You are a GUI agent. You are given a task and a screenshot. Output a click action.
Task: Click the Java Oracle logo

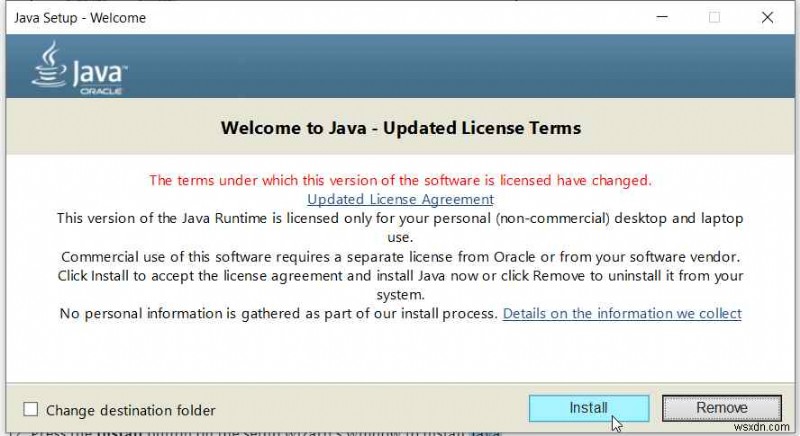79,68
